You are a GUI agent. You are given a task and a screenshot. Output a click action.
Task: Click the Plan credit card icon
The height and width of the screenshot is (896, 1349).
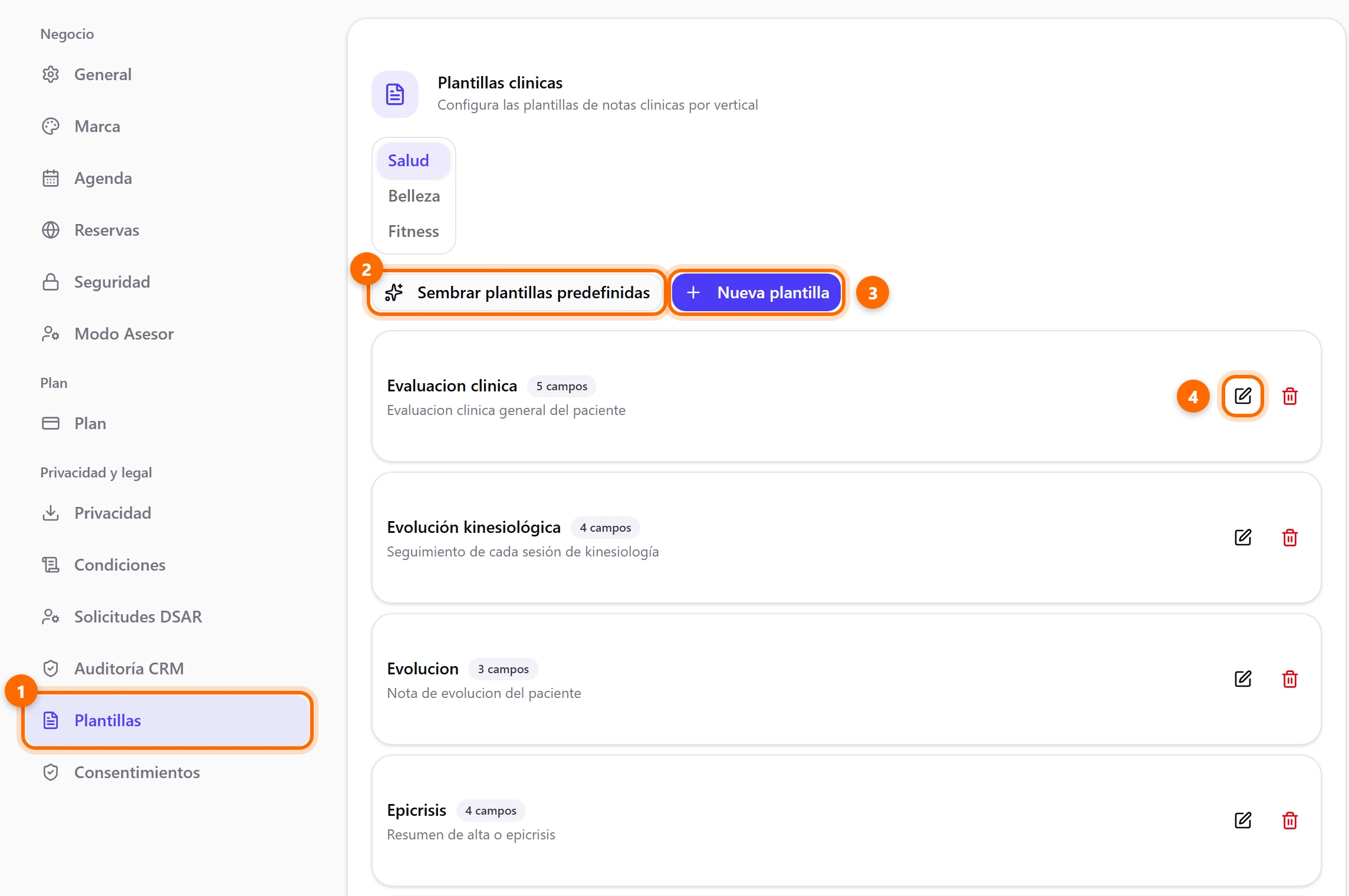[51, 423]
